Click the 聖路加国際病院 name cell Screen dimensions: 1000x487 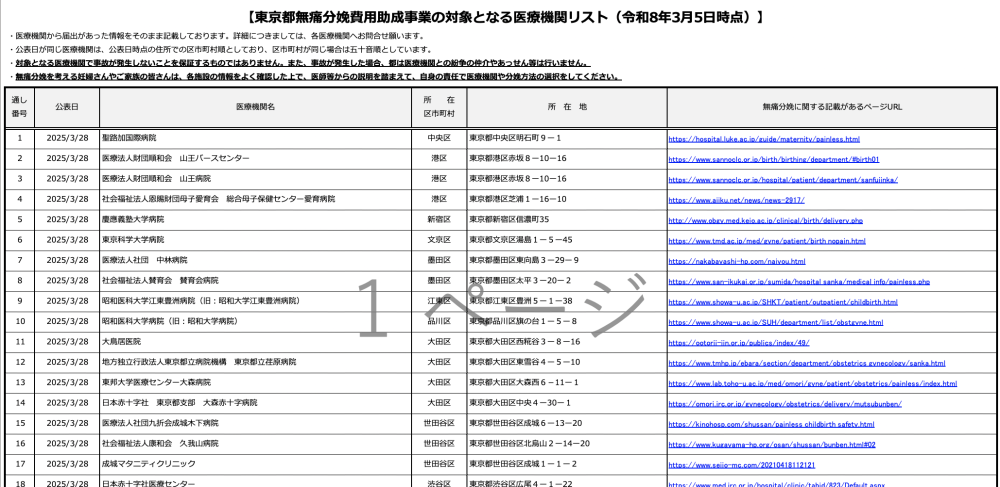click(136, 138)
